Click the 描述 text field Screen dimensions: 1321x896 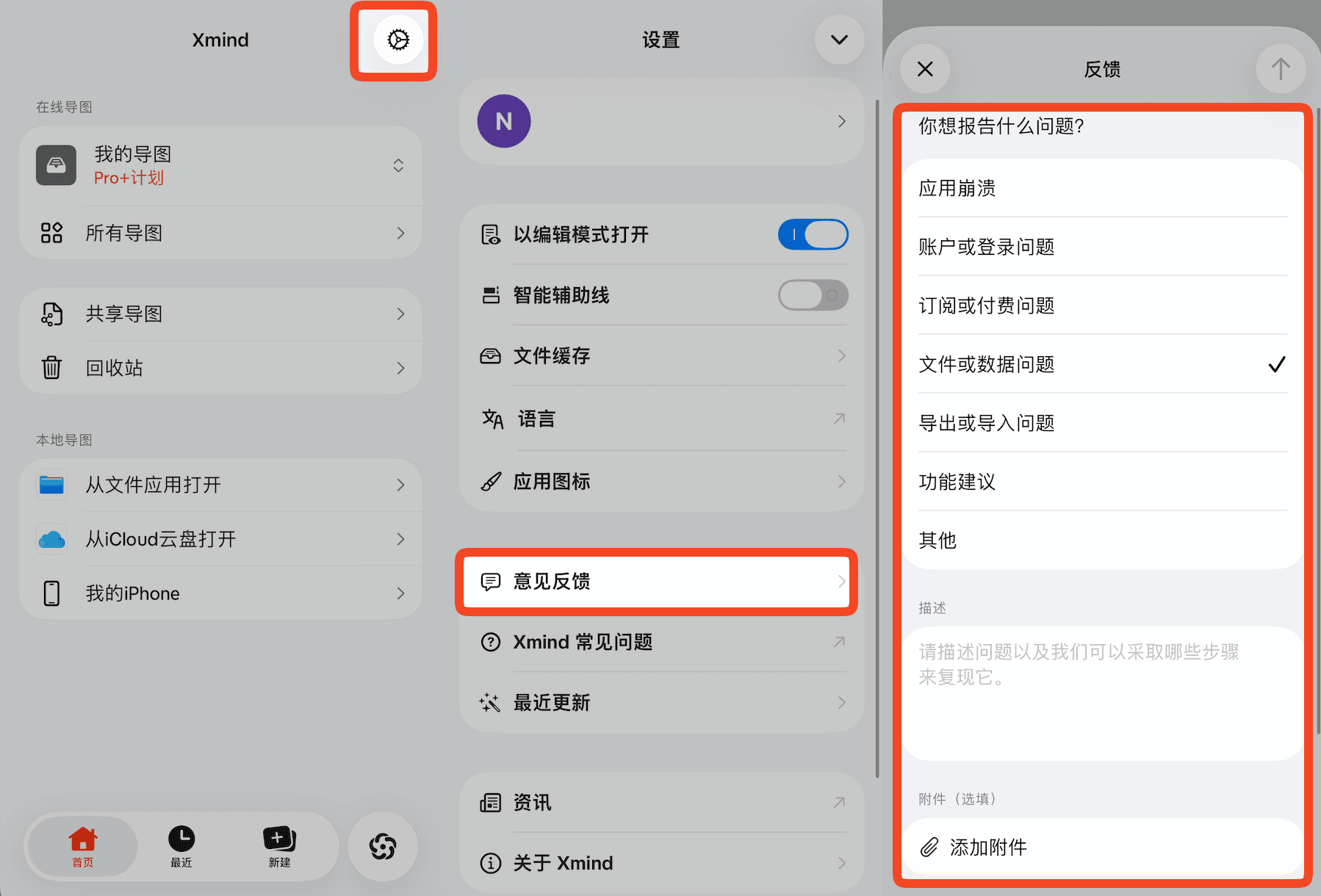click(x=1103, y=693)
